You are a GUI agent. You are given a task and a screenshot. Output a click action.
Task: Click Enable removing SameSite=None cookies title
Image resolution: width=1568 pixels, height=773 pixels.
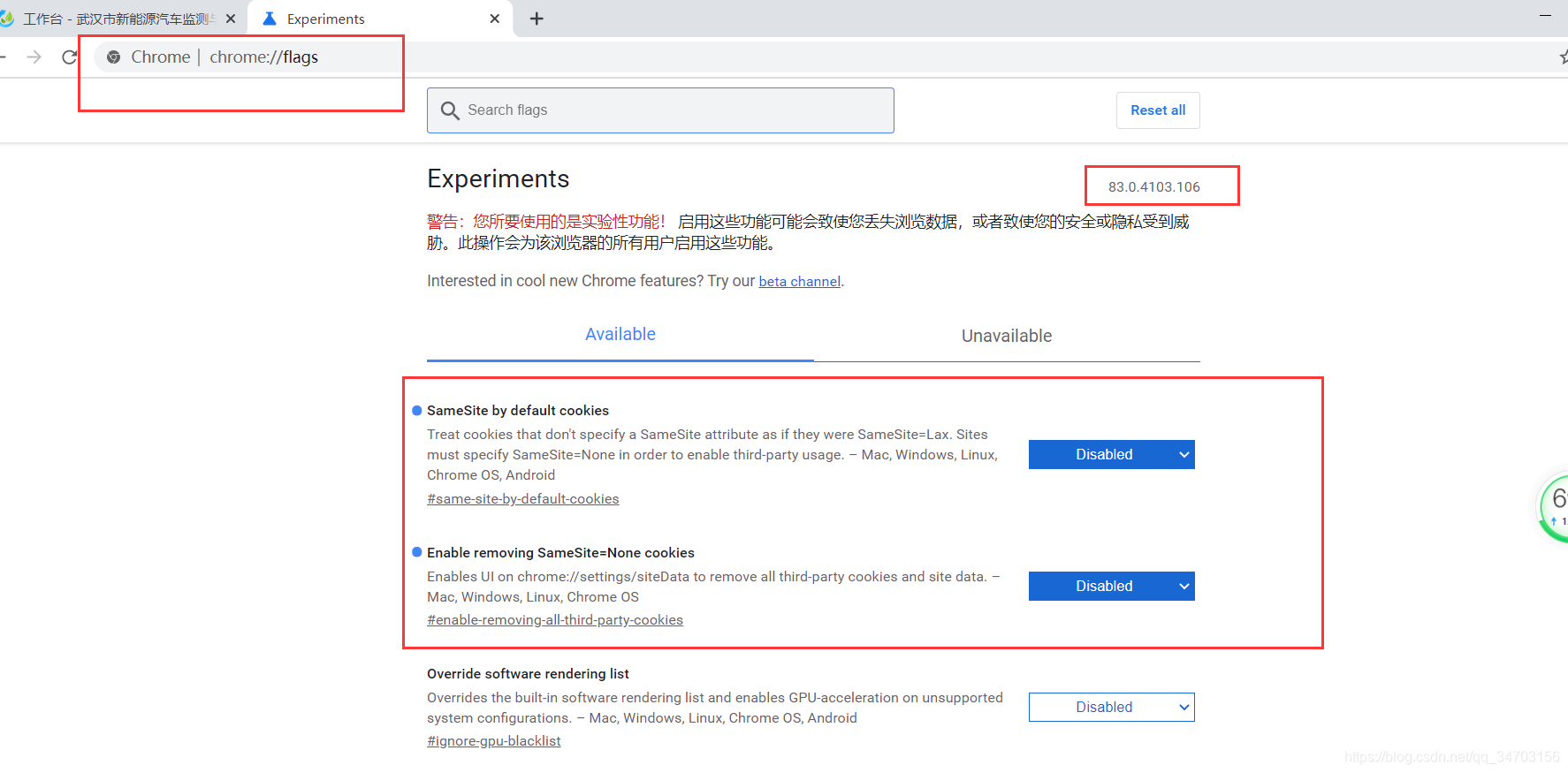tap(560, 553)
